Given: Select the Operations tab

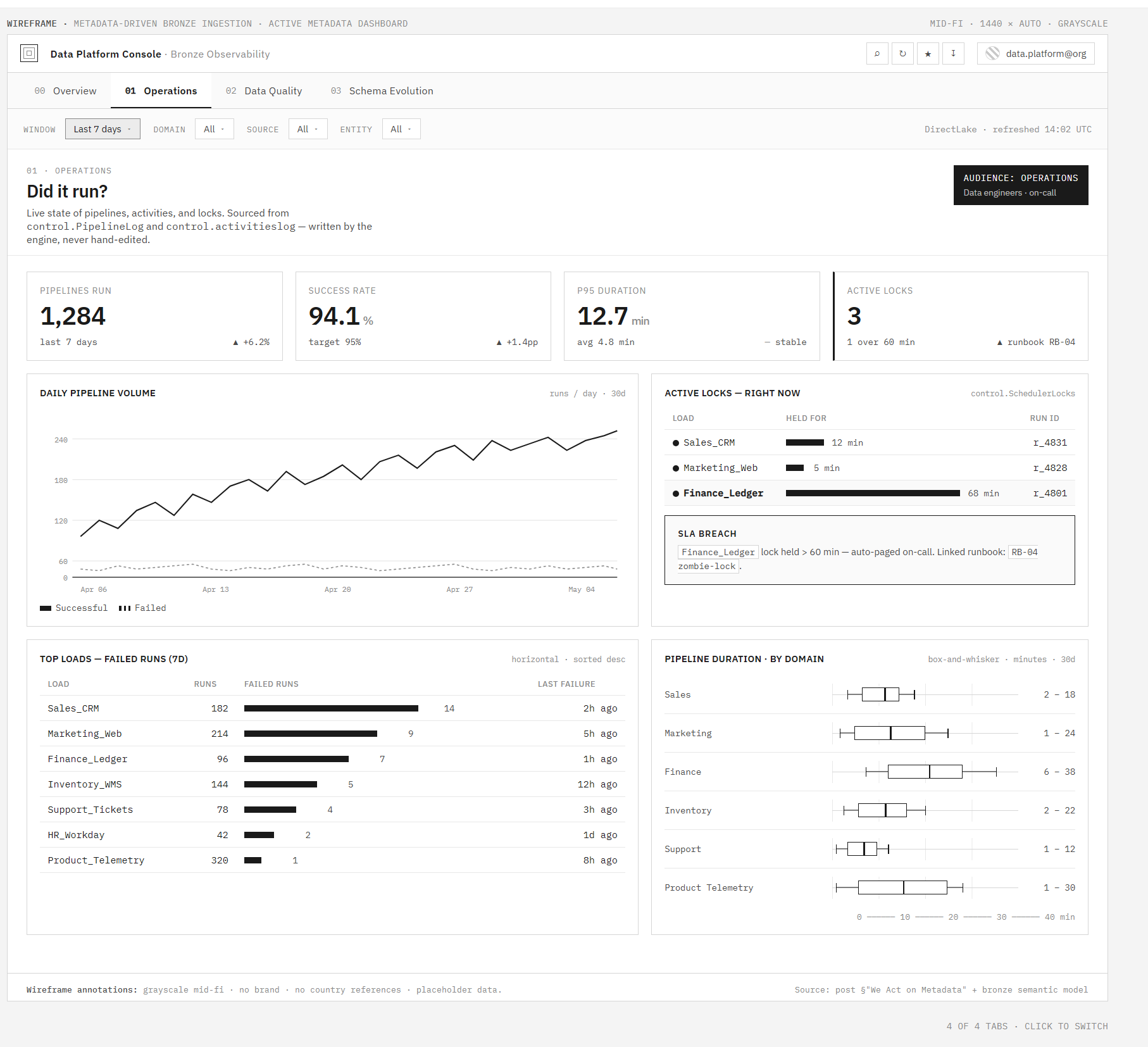Looking at the screenshot, I should (161, 91).
